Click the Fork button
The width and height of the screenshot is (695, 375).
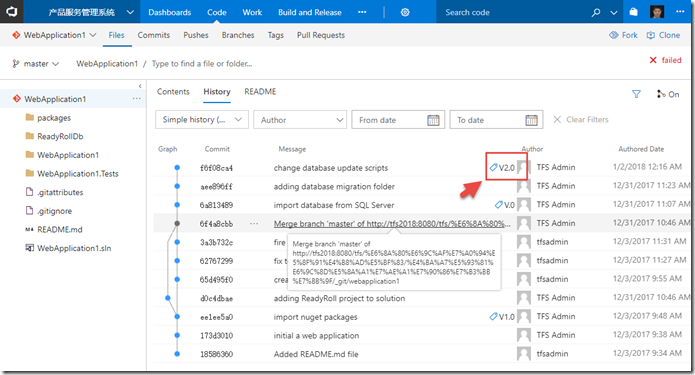(623, 35)
